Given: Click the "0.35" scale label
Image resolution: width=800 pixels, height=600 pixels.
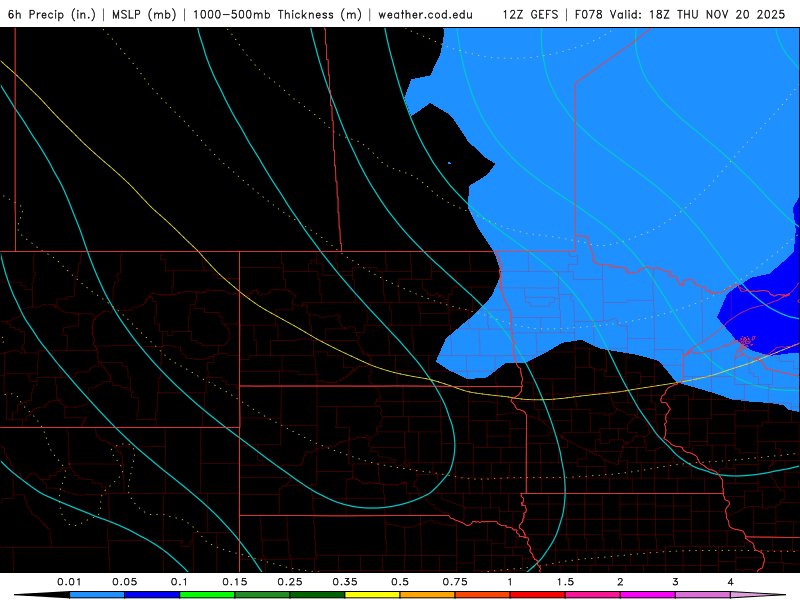Looking at the screenshot, I should click(x=345, y=582).
